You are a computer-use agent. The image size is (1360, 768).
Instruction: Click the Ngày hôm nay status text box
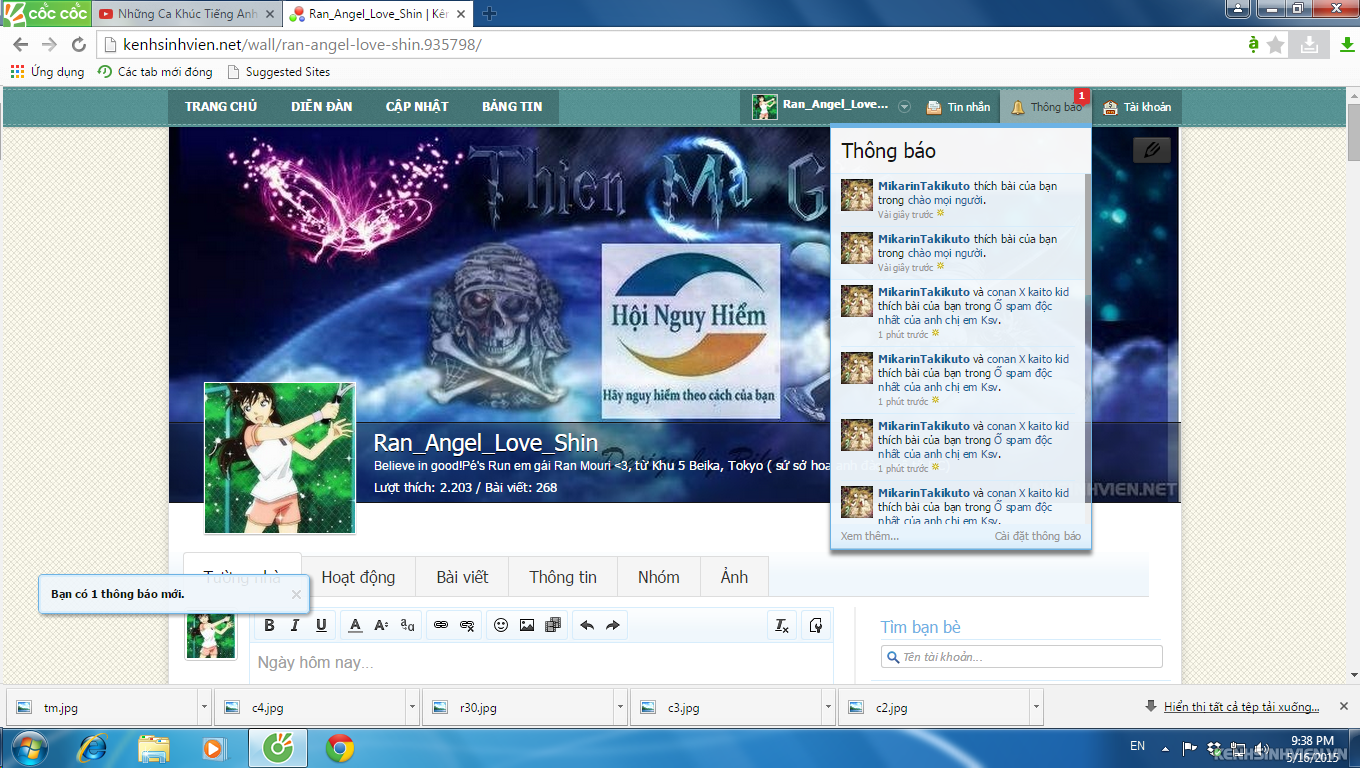(543, 663)
